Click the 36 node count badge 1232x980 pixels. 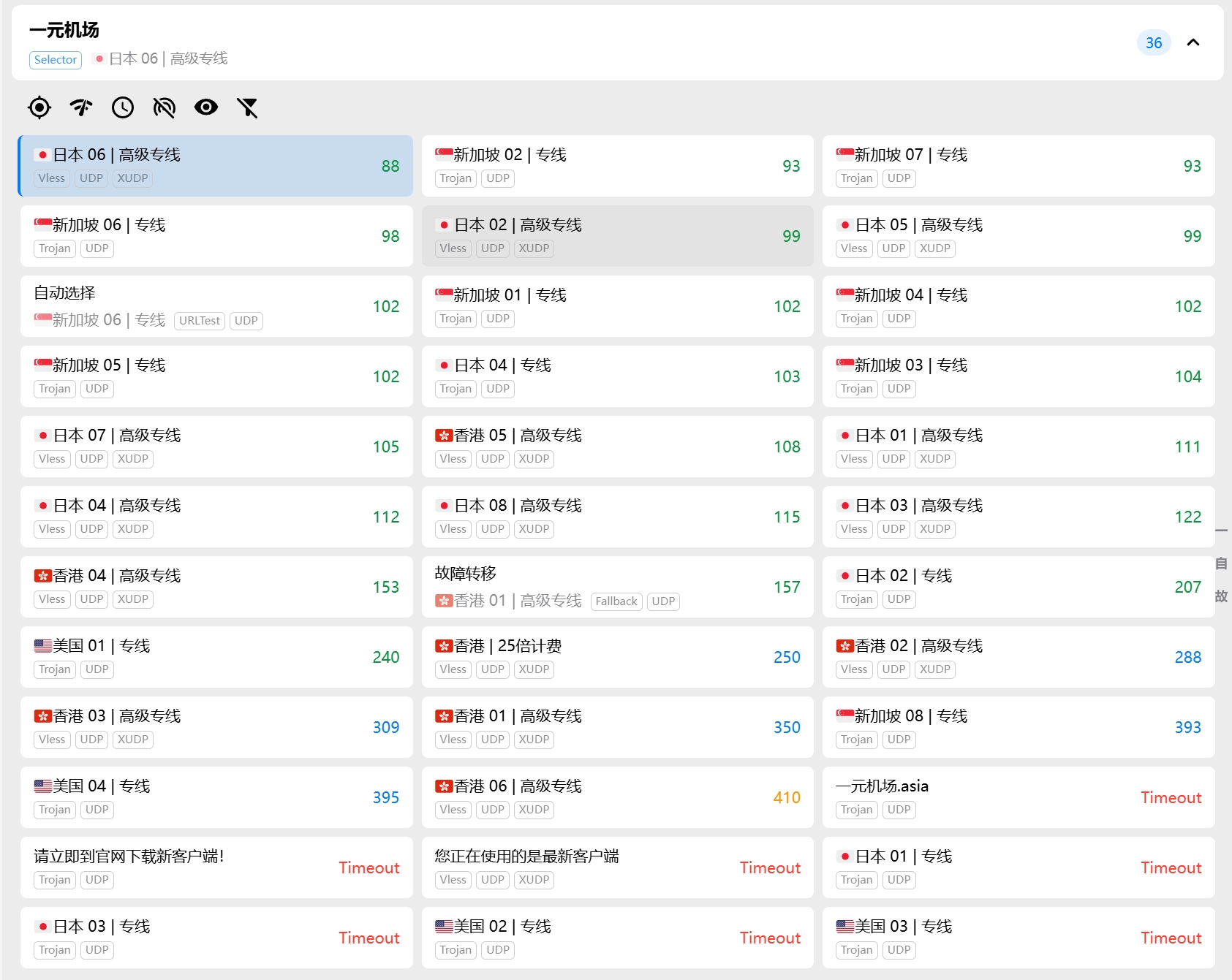point(1153,43)
